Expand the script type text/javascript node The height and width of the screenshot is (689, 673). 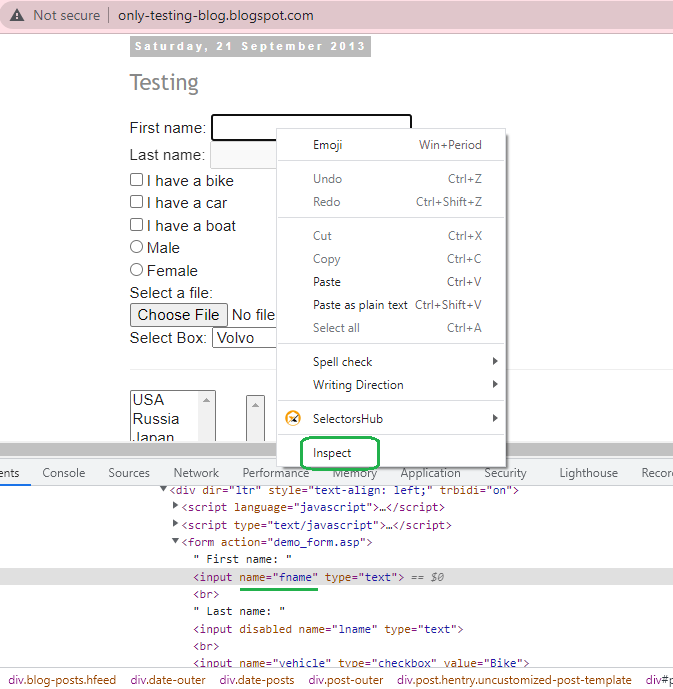coord(175,523)
